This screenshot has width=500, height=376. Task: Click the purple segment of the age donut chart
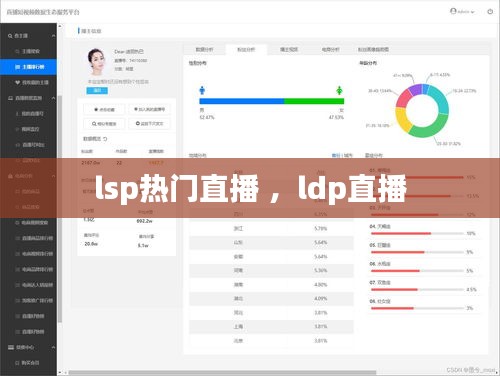point(415,90)
